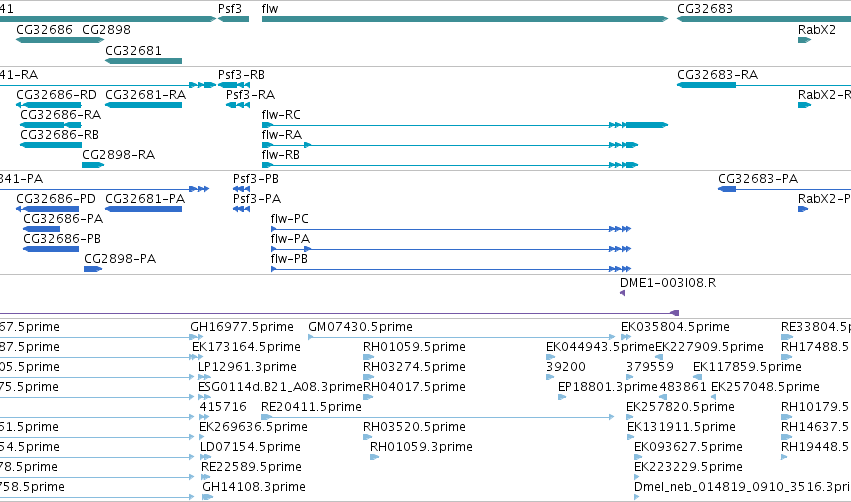The width and height of the screenshot is (851, 502).
Task: Click EST label RE20411.5prime
Action: [x=311, y=408]
